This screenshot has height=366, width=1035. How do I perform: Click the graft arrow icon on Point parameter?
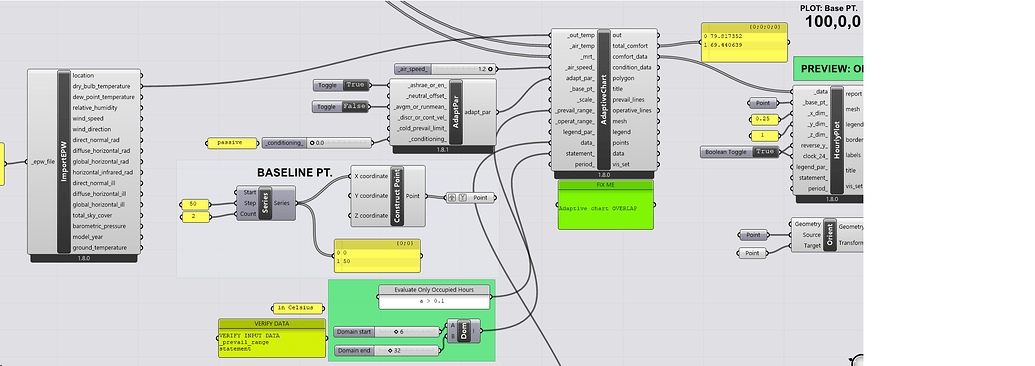451,197
